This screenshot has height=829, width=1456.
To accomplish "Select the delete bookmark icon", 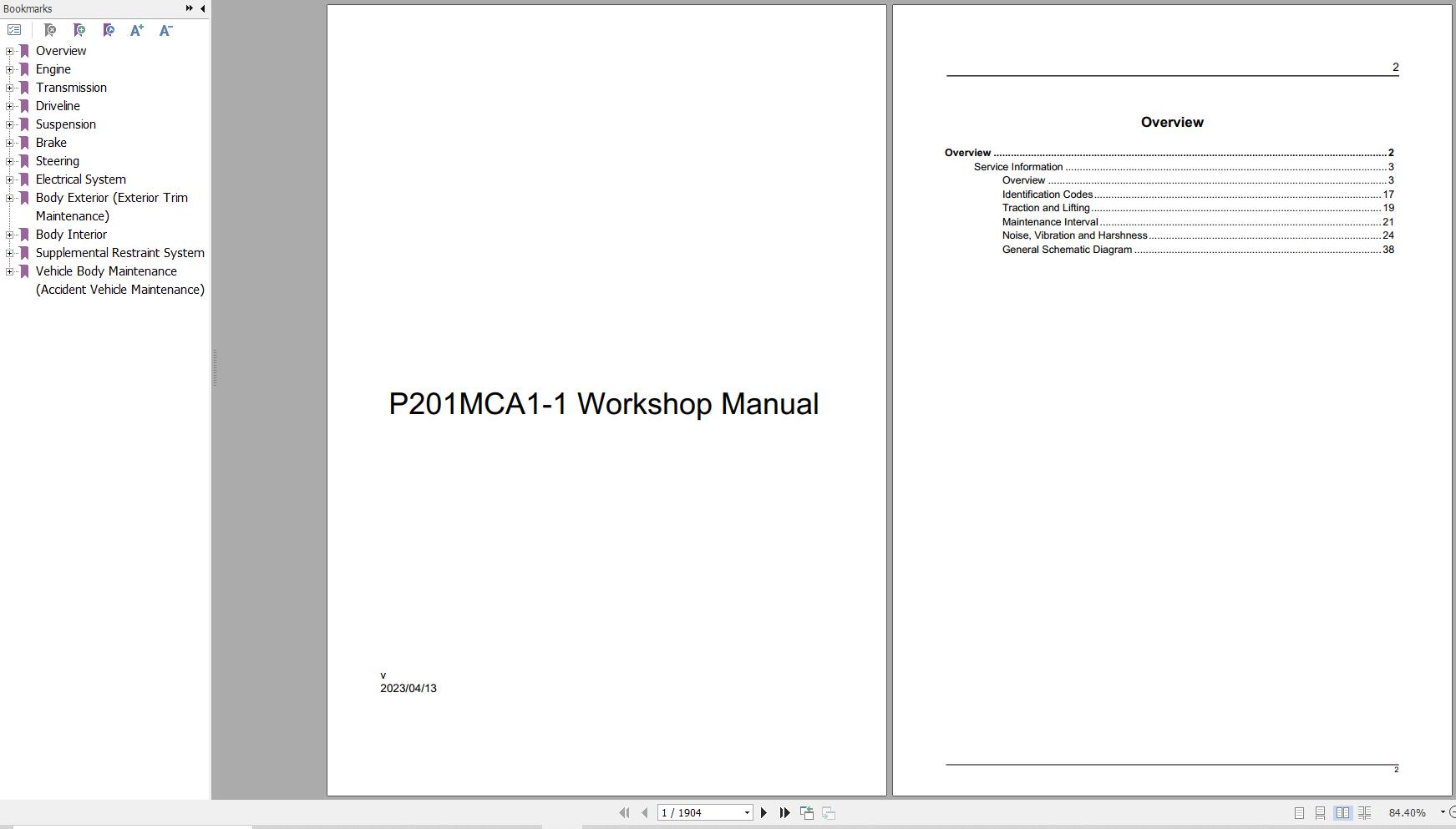I will (x=50, y=29).
